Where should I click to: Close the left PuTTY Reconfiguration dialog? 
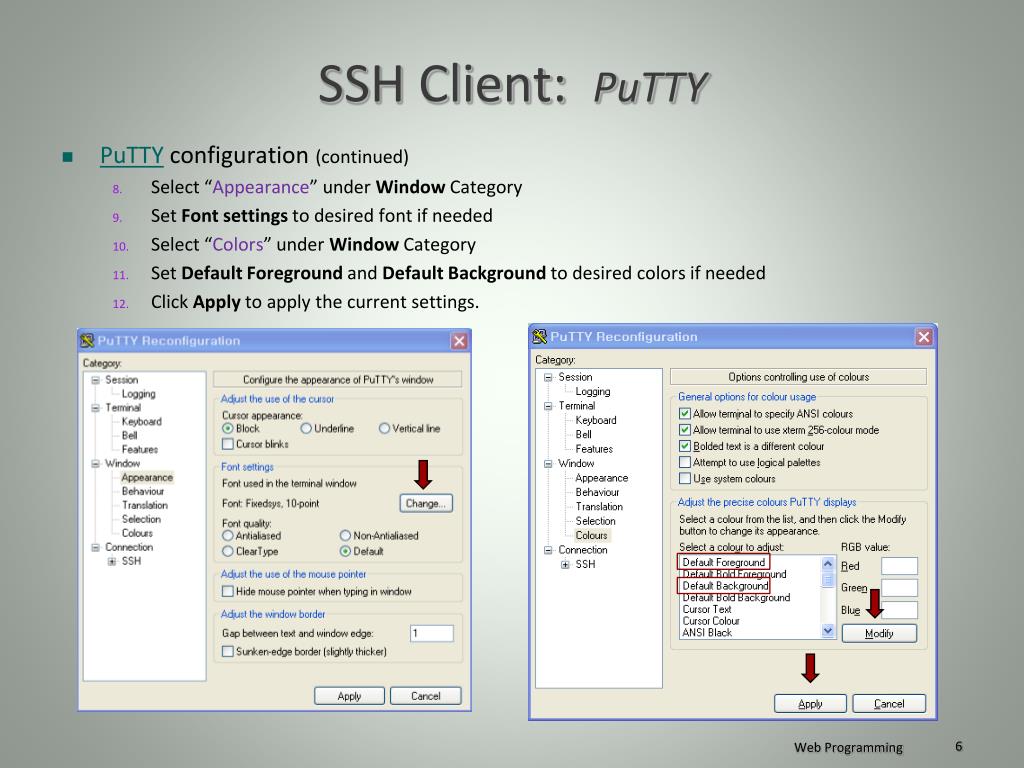[x=460, y=341]
